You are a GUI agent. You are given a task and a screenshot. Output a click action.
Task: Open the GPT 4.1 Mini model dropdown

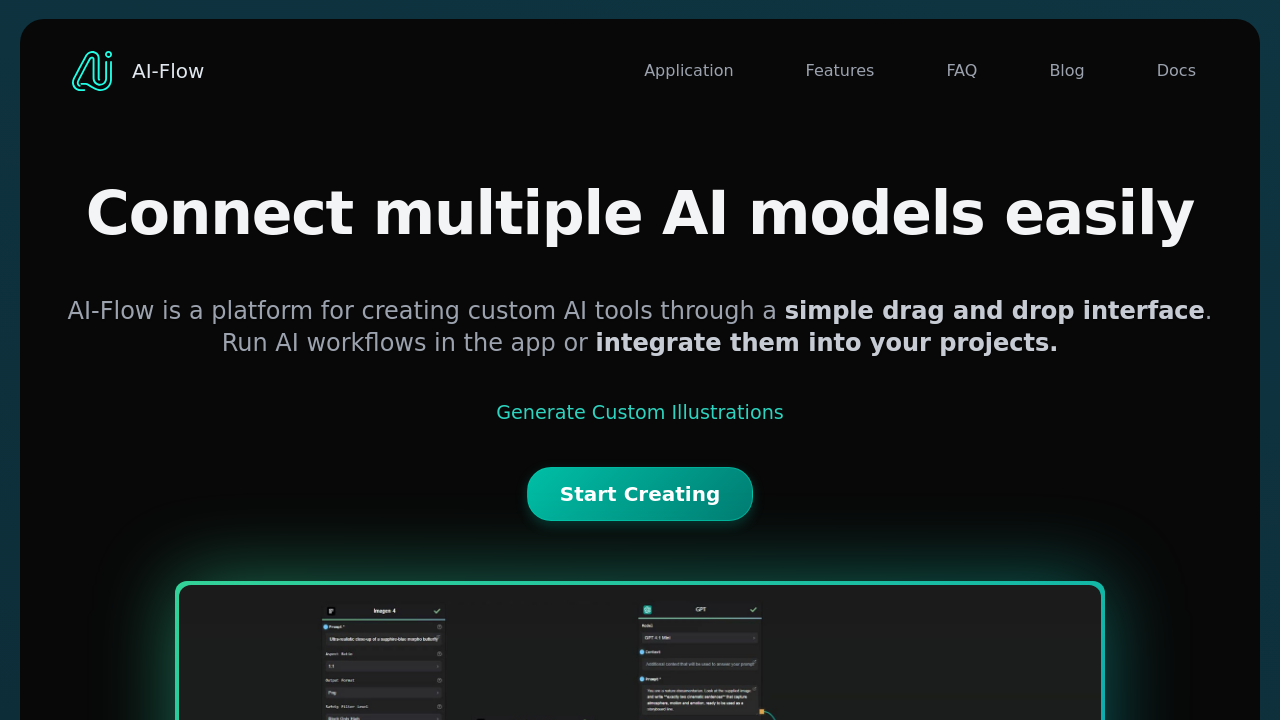pyautogui.click(x=699, y=637)
